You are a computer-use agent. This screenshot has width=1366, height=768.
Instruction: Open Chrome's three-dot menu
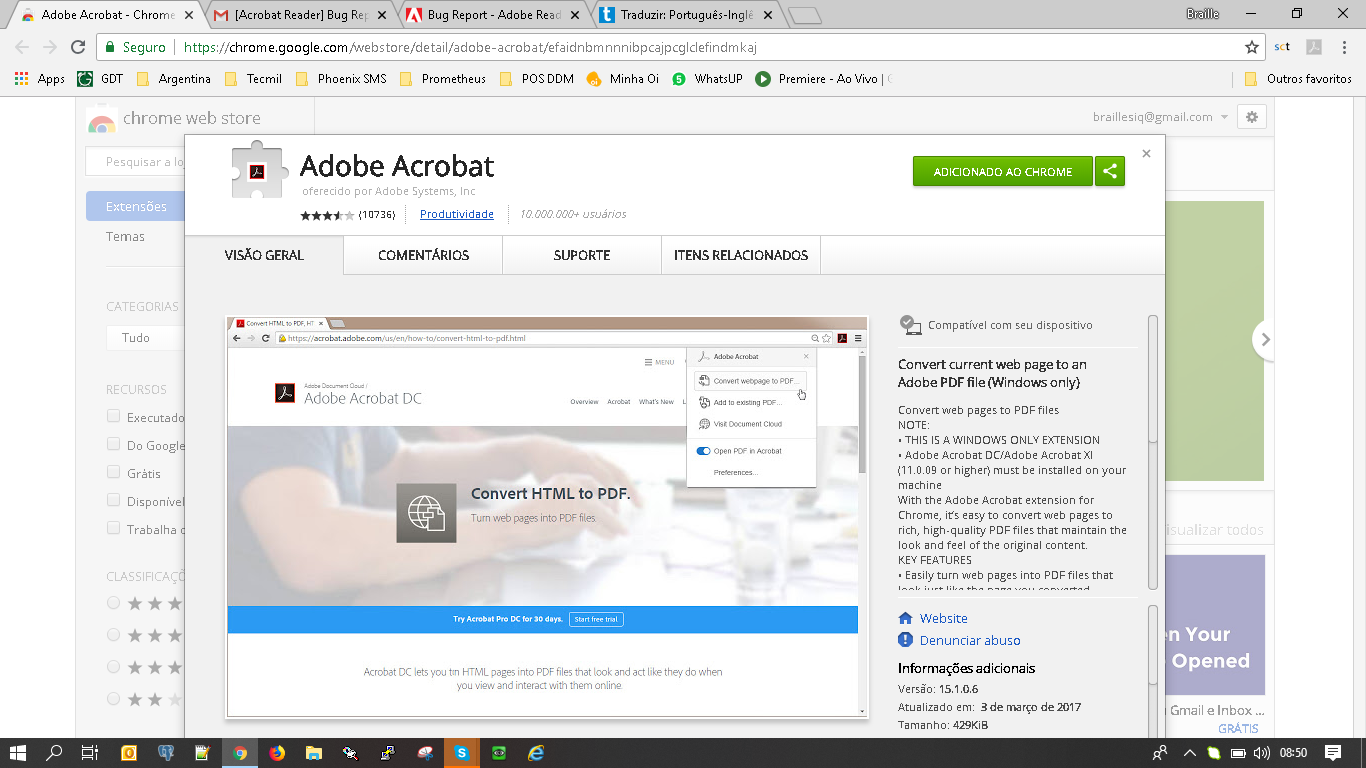pyautogui.click(x=1343, y=47)
